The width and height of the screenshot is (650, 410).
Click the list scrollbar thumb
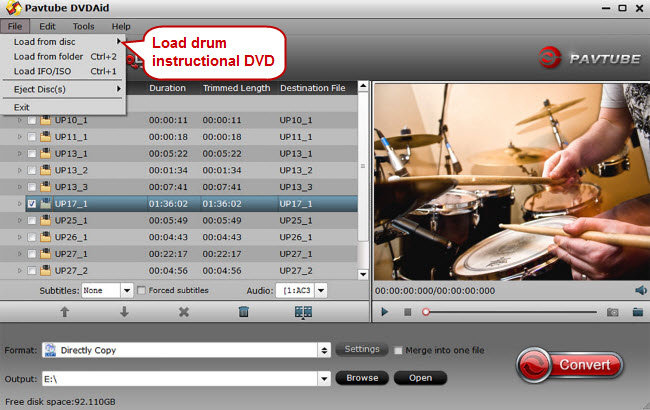point(363,166)
